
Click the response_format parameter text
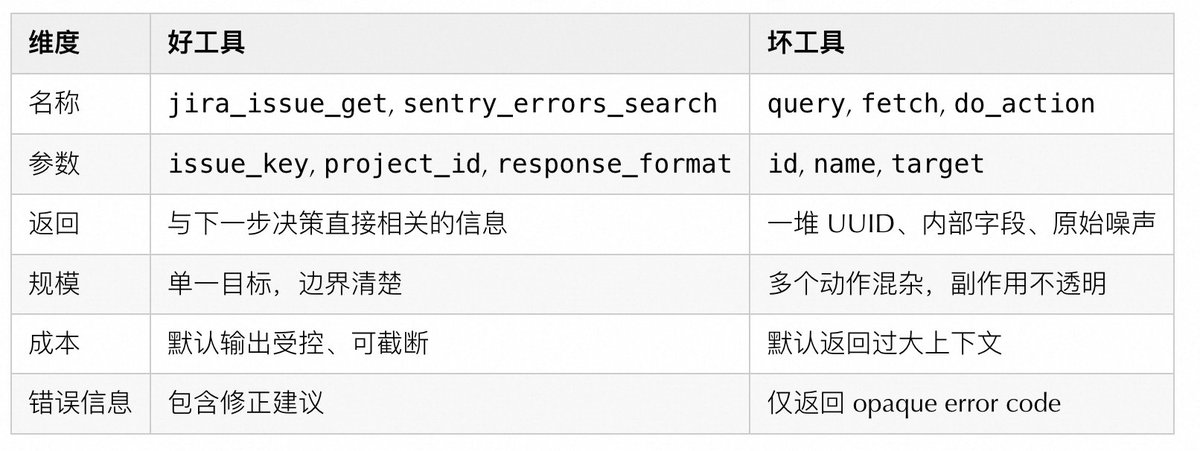pos(614,163)
